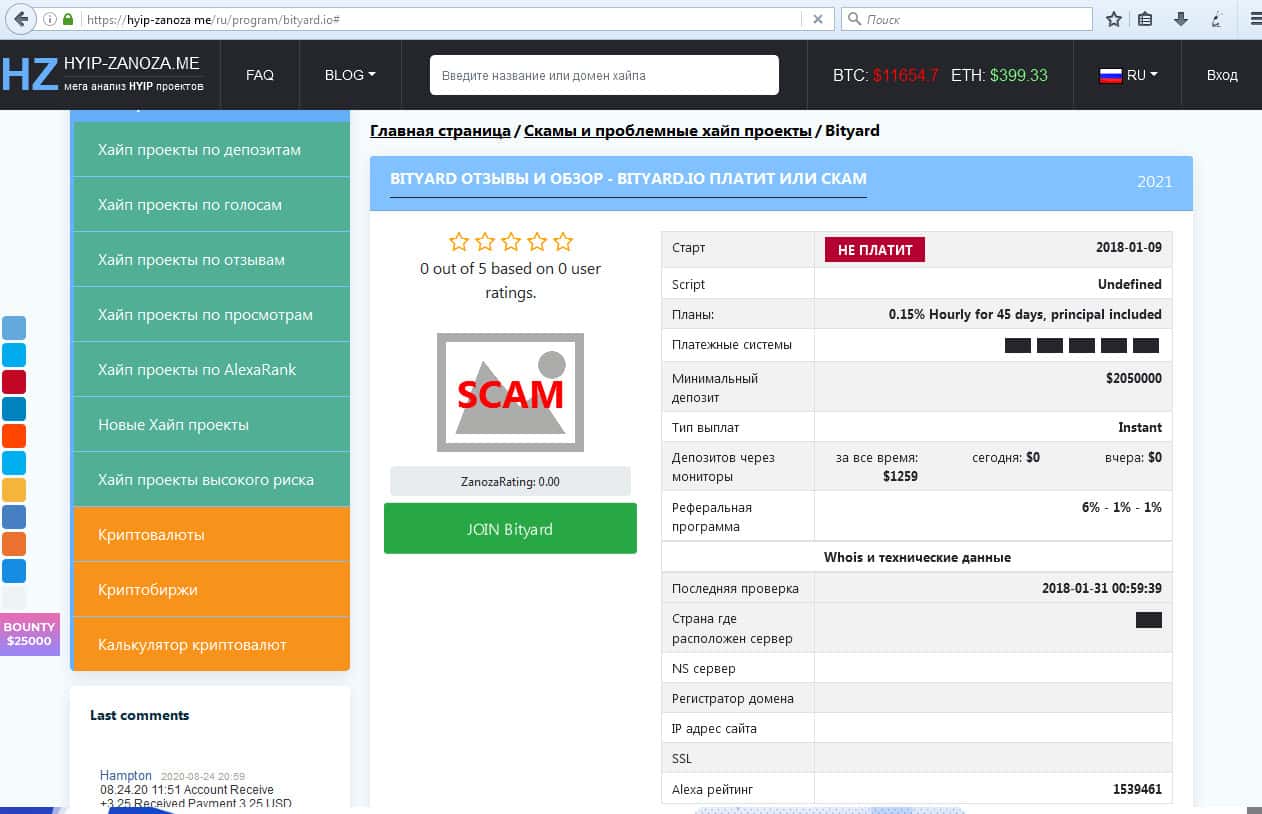Rate Bityard with the first star
This screenshot has width=1262, height=814.
pyautogui.click(x=459, y=241)
